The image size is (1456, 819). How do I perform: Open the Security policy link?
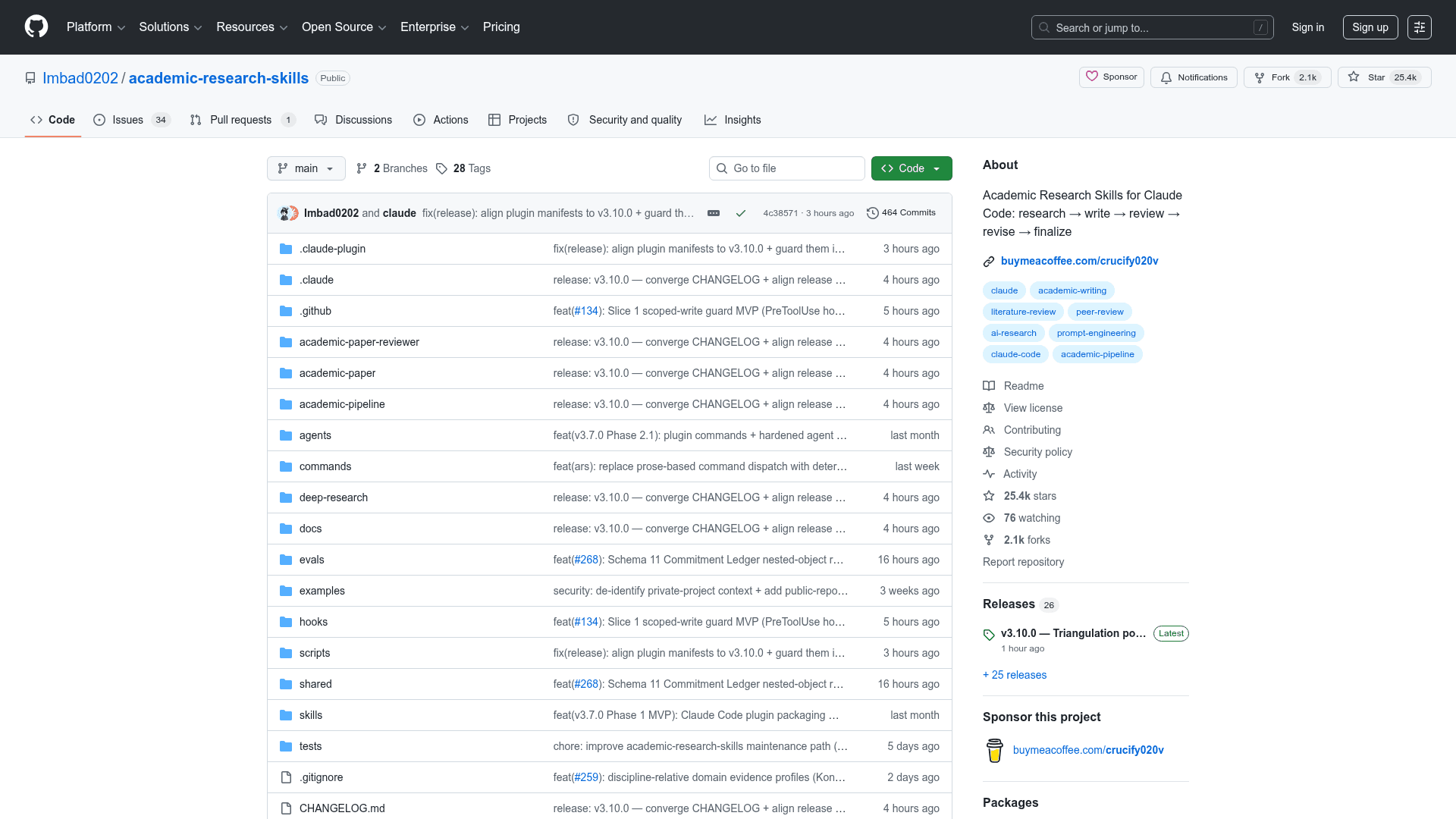(1028, 452)
